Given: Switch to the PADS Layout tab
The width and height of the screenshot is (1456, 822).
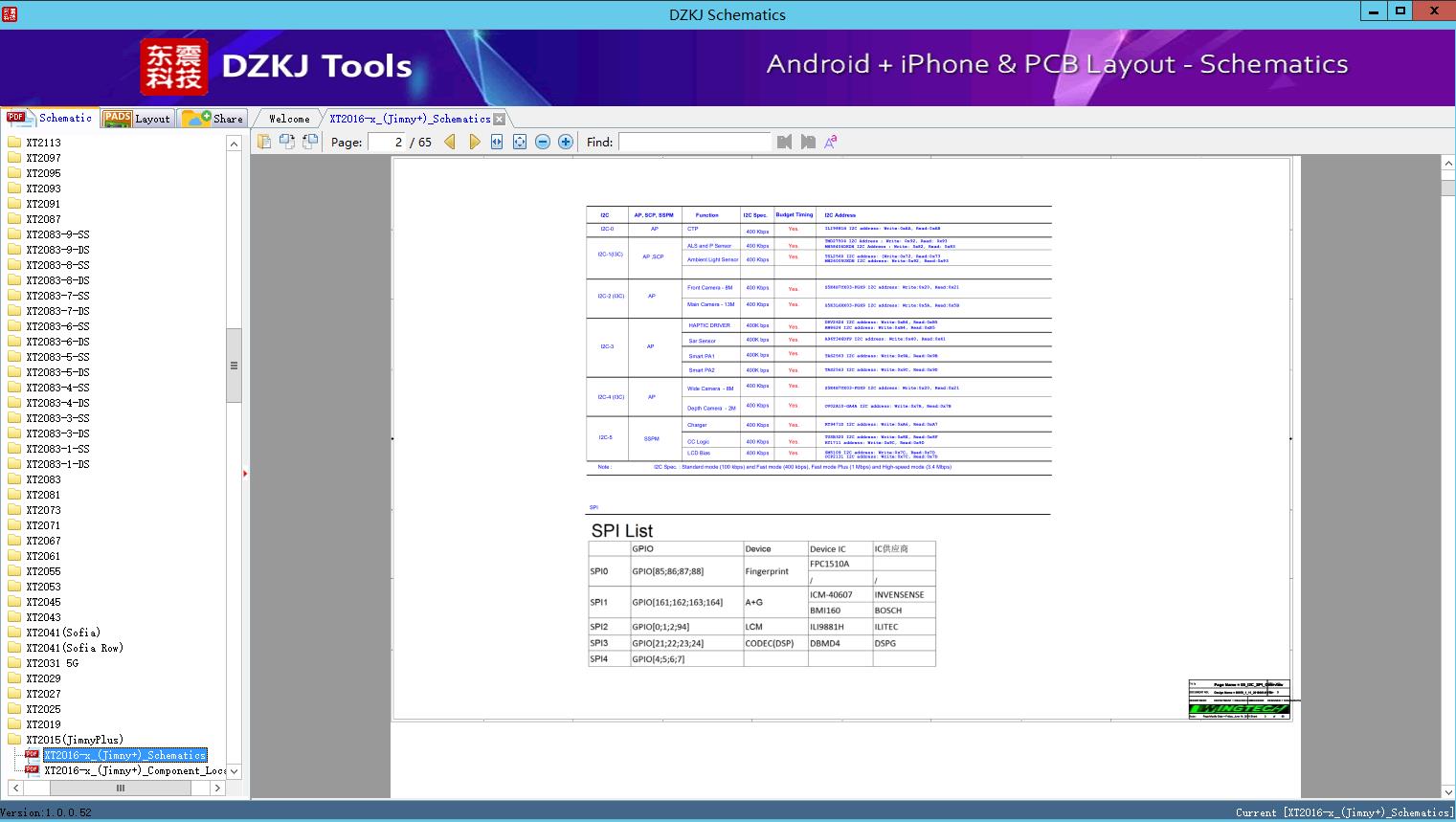Looking at the screenshot, I should 137,119.
